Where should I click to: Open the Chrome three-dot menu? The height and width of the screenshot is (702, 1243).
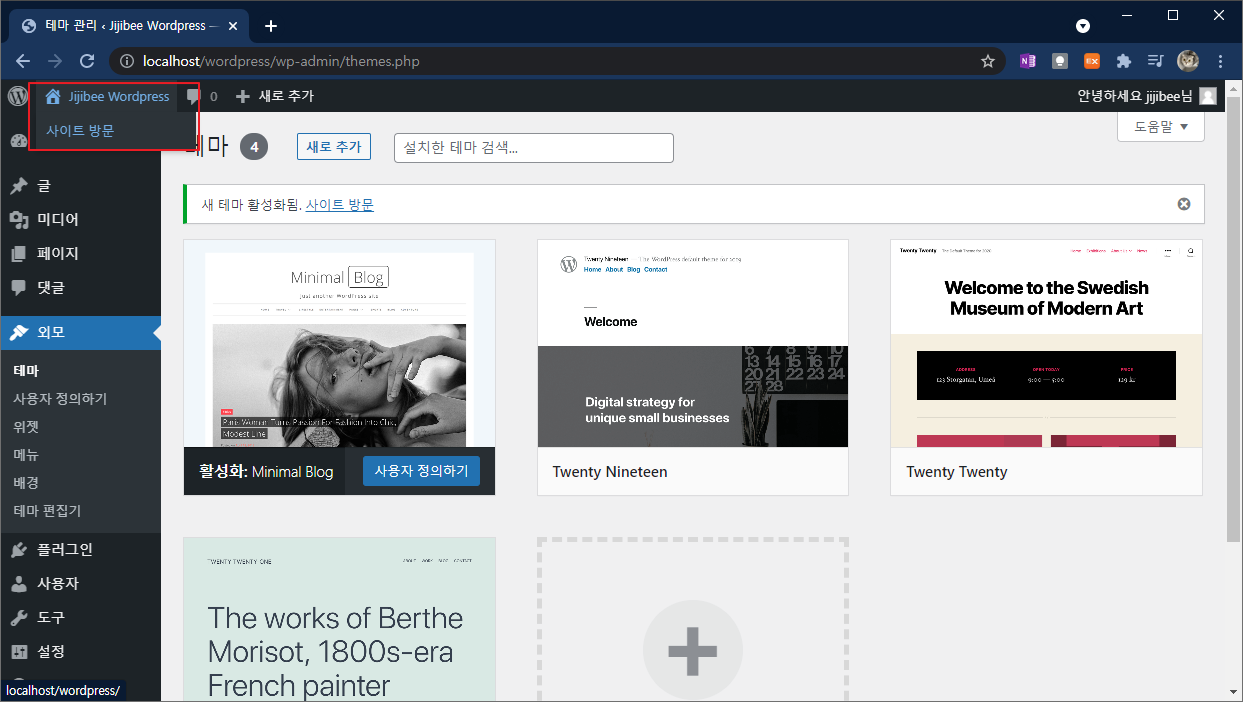point(1221,61)
